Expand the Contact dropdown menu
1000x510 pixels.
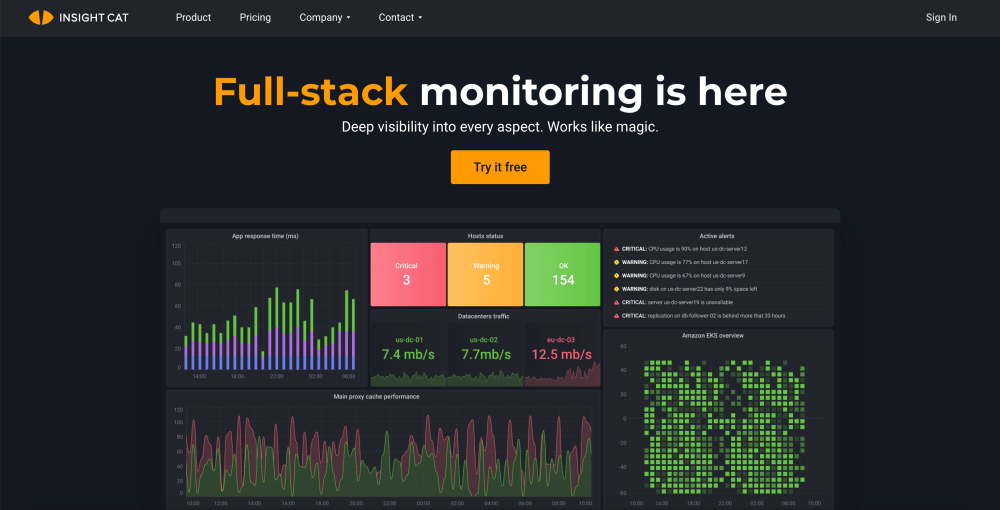coord(400,17)
